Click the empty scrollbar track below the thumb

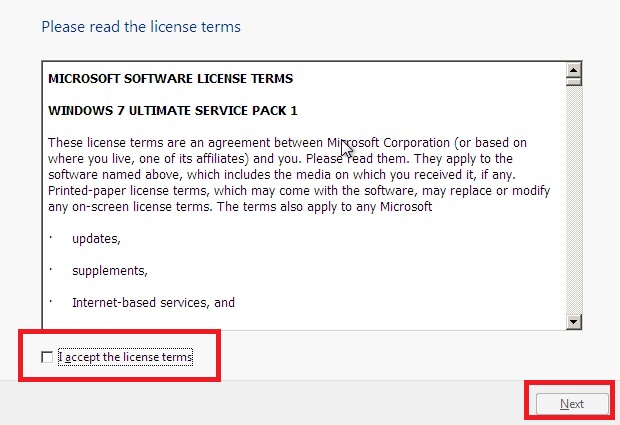[573, 200]
